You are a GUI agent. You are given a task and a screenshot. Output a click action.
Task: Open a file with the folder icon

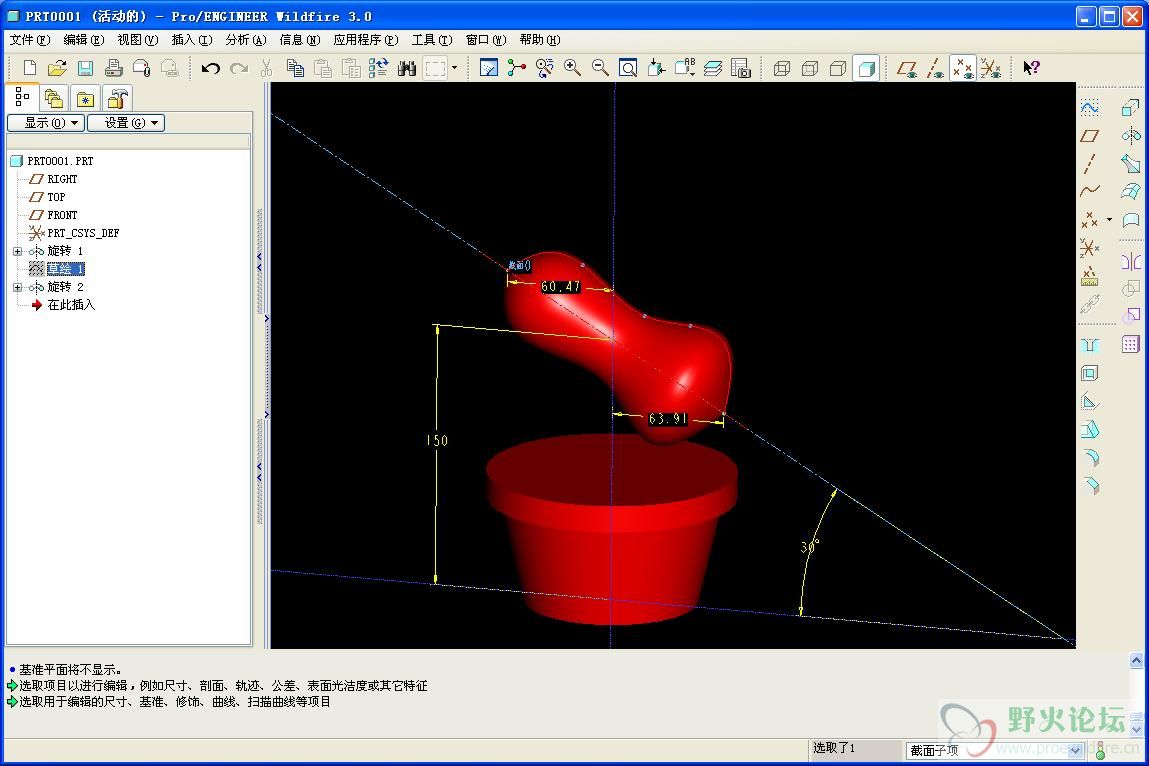click(x=57, y=68)
